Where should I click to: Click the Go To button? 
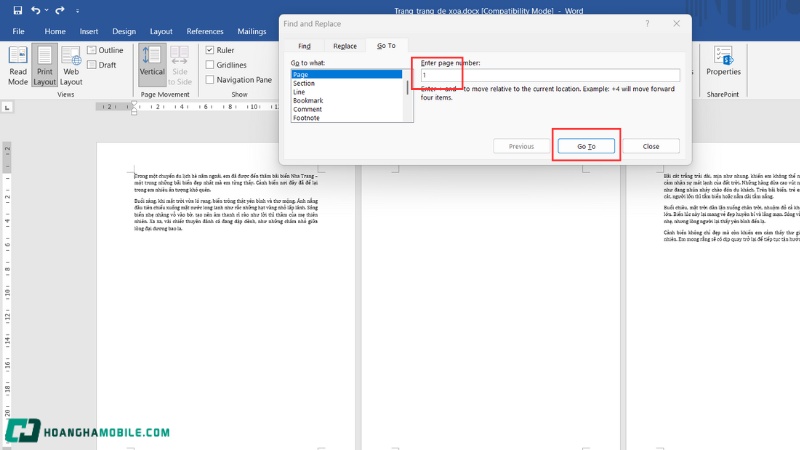click(x=586, y=146)
